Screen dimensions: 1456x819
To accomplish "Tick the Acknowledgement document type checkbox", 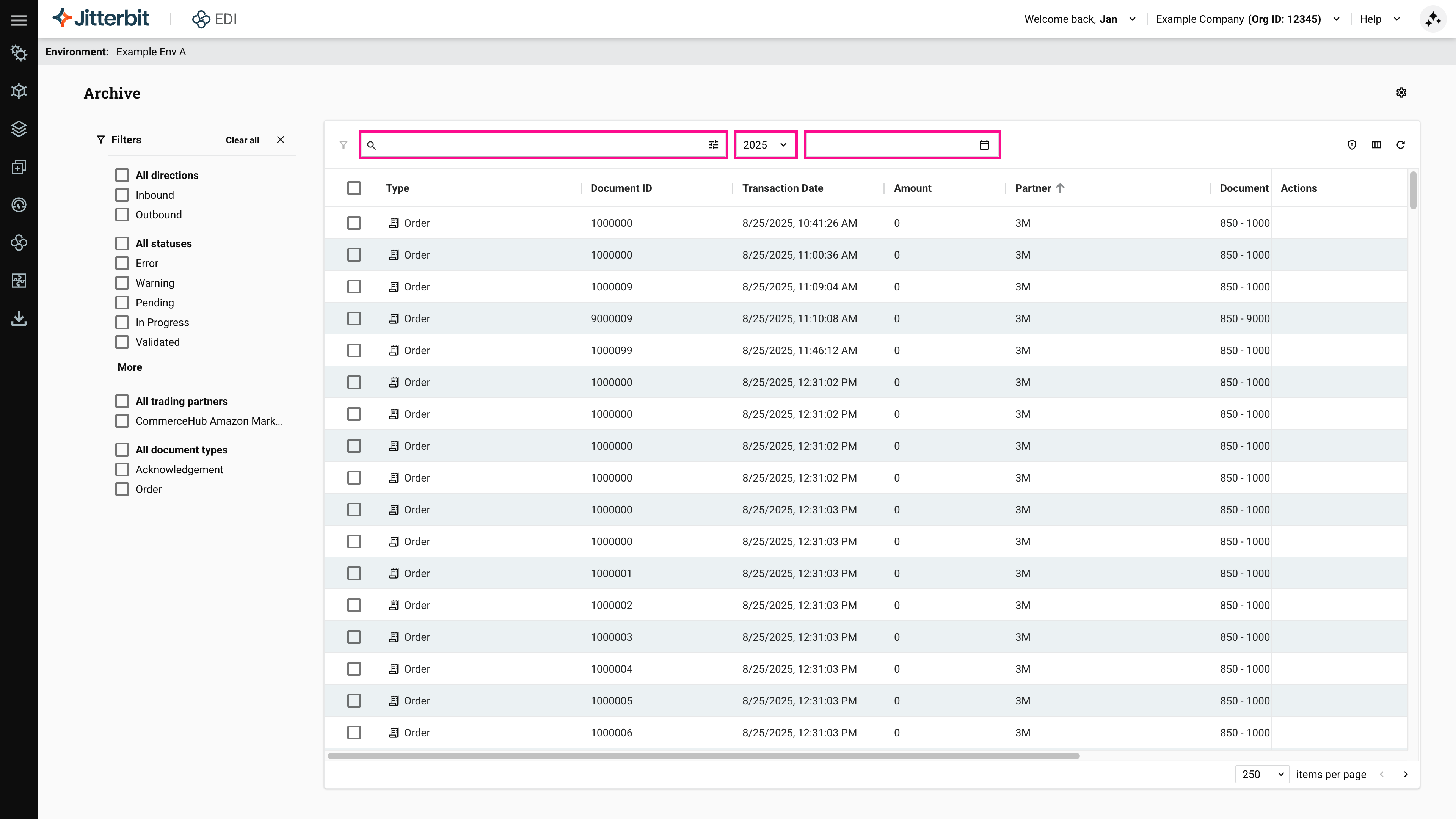I will point(121,470).
